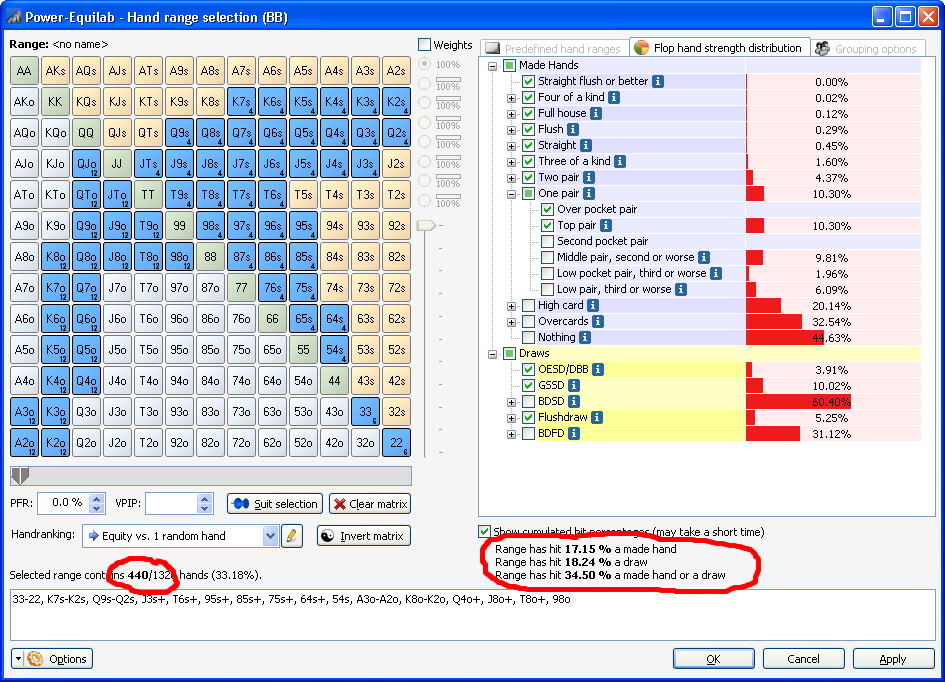Click info icon next to Straight
Image resolution: width=945 pixels, height=682 pixels.
[586, 145]
